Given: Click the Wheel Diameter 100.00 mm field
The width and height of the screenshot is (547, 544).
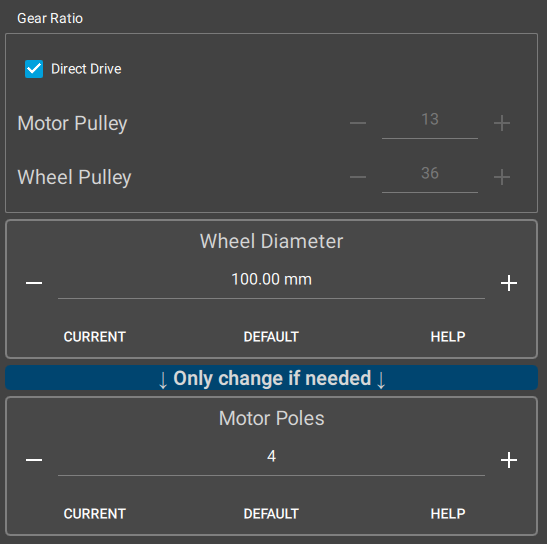Looking at the screenshot, I should pyautogui.click(x=271, y=283).
